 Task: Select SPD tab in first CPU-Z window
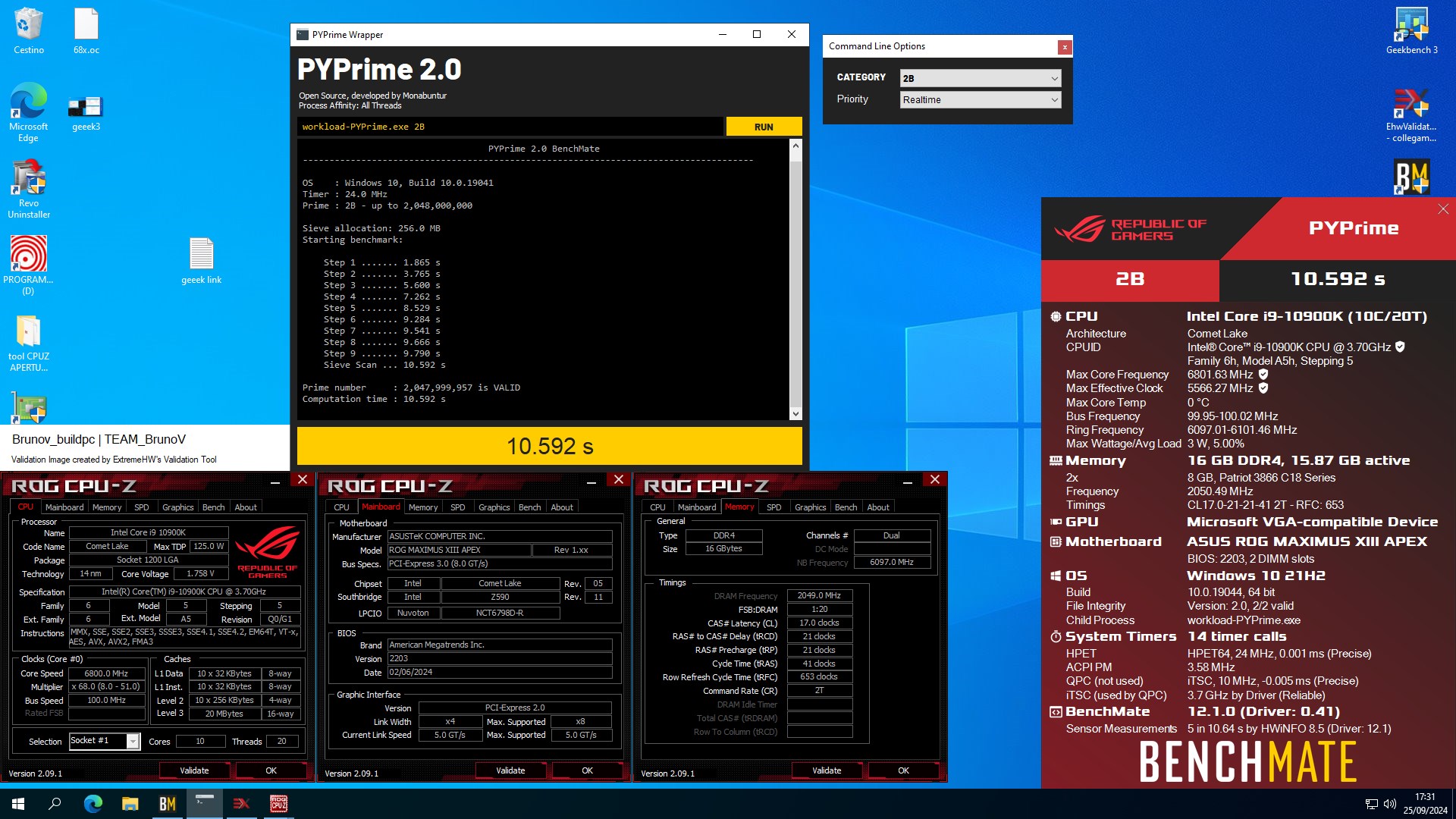142,507
